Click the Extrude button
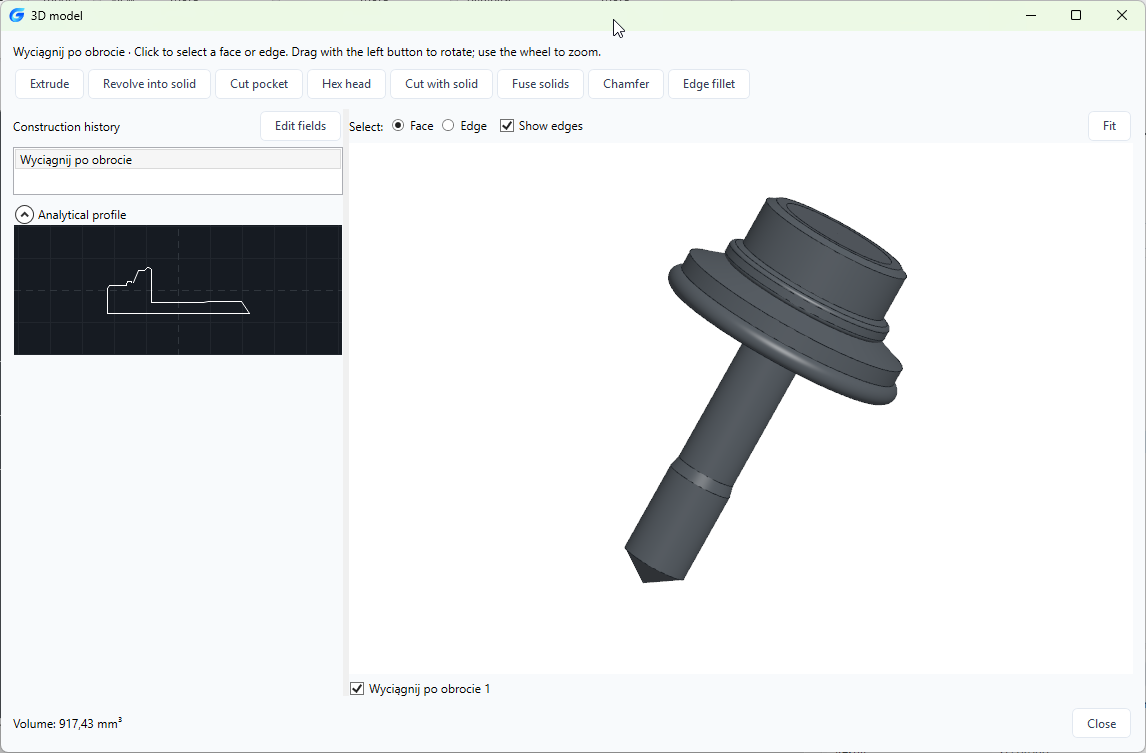Image resolution: width=1146 pixels, height=753 pixels. click(50, 84)
